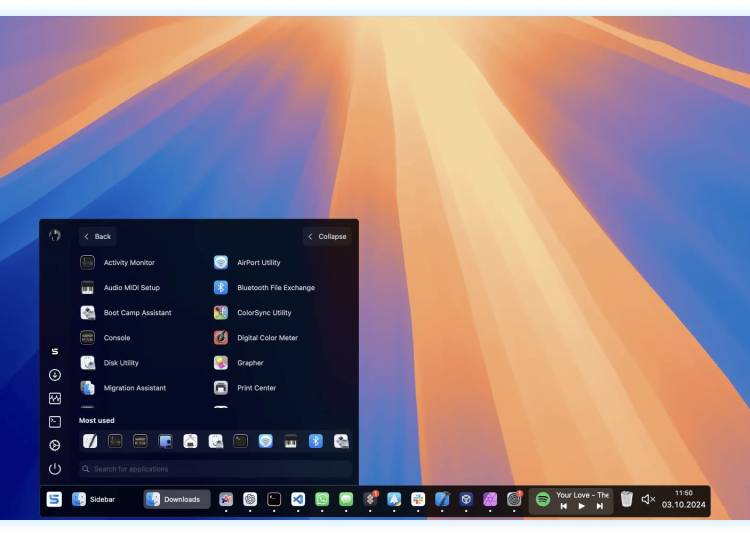Open Spotify icon in the media widget
Viewport: 750px width, 536px height.
click(x=543, y=499)
